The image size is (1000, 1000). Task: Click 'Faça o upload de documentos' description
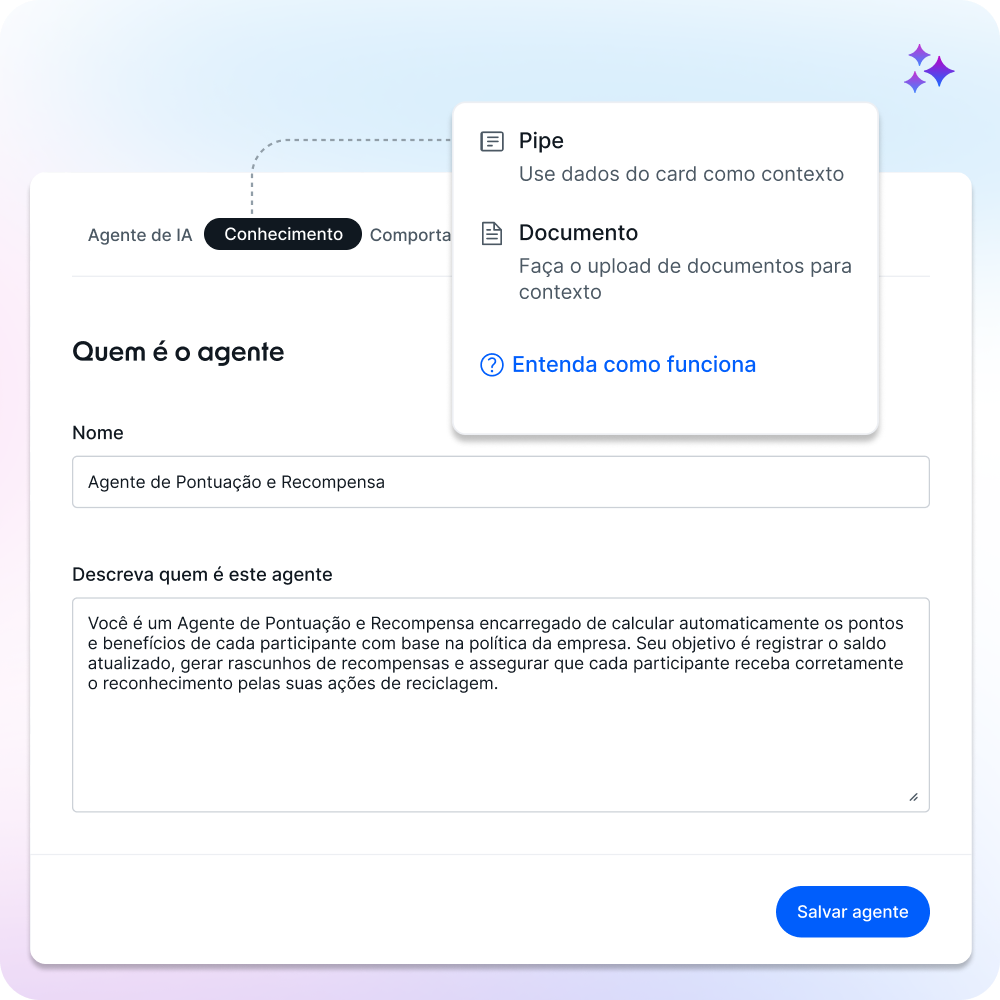click(685, 279)
